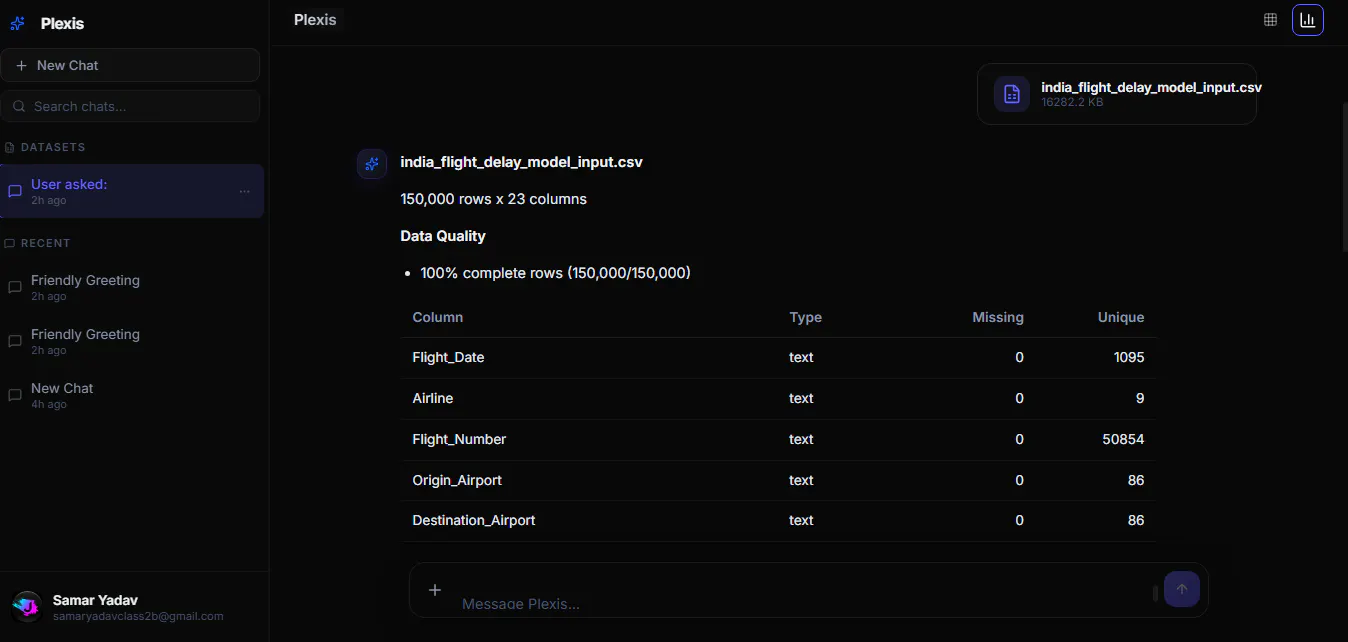The image size is (1348, 642).
Task: Click the Unique table header
Action: 1121,317
